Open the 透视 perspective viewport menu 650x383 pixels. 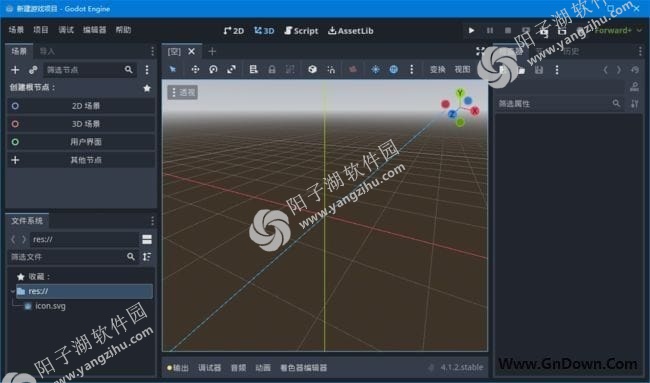pos(182,92)
